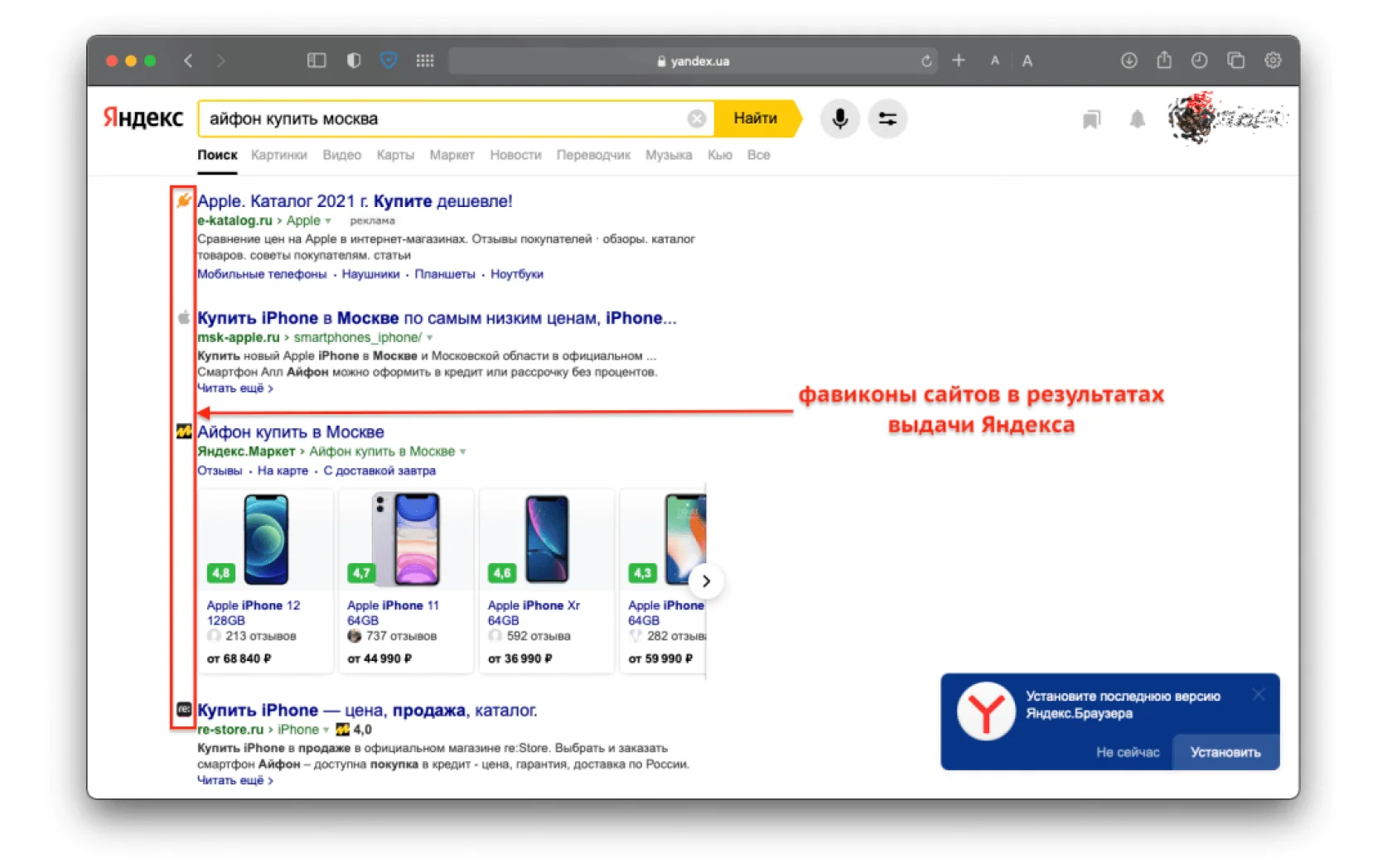Show browsing history clock icon
Viewport: 1392px width, 868px height.
[x=1200, y=60]
